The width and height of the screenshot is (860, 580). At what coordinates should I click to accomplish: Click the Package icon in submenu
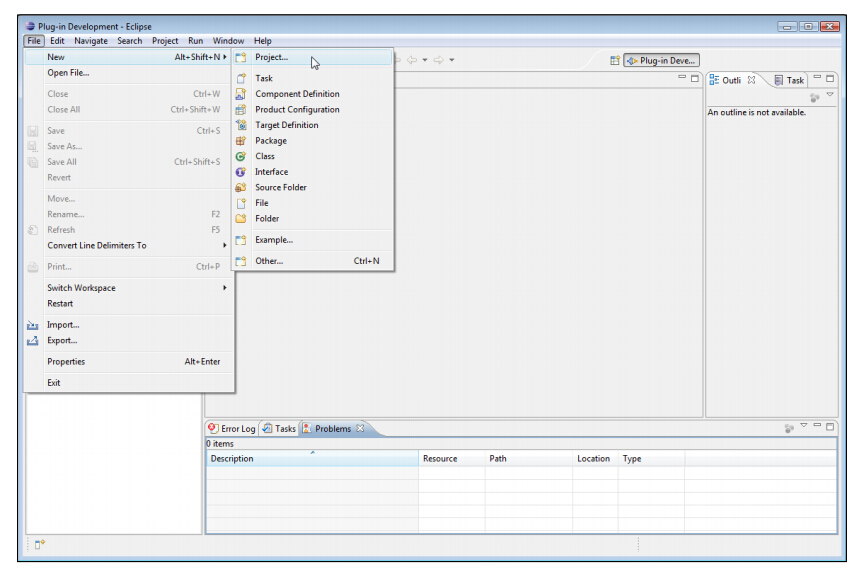241,141
